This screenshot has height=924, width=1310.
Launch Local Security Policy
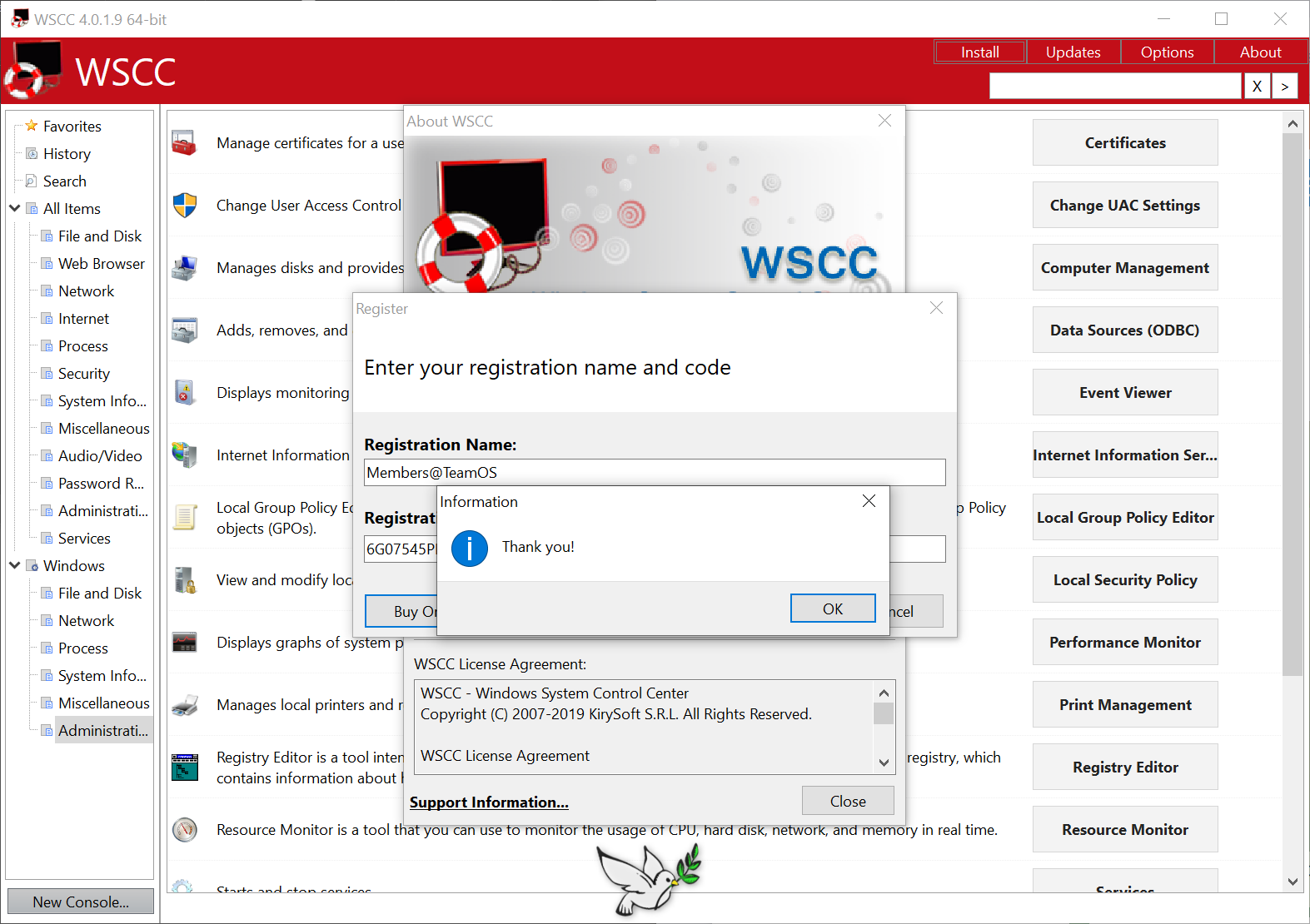tap(1125, 579)
